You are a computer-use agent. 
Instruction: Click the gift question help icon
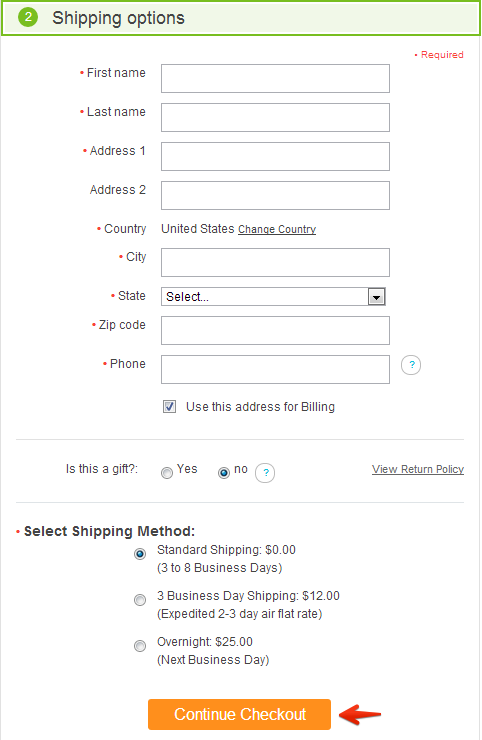pyautogui.click(x=265, y=472)
